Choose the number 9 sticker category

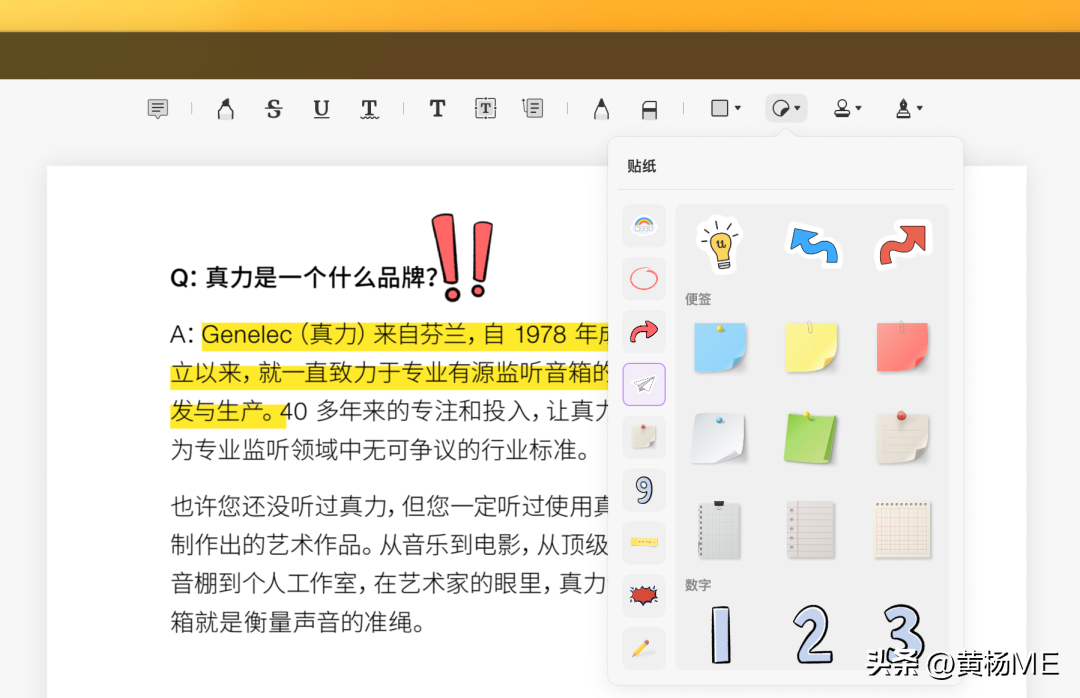(644, 490)
